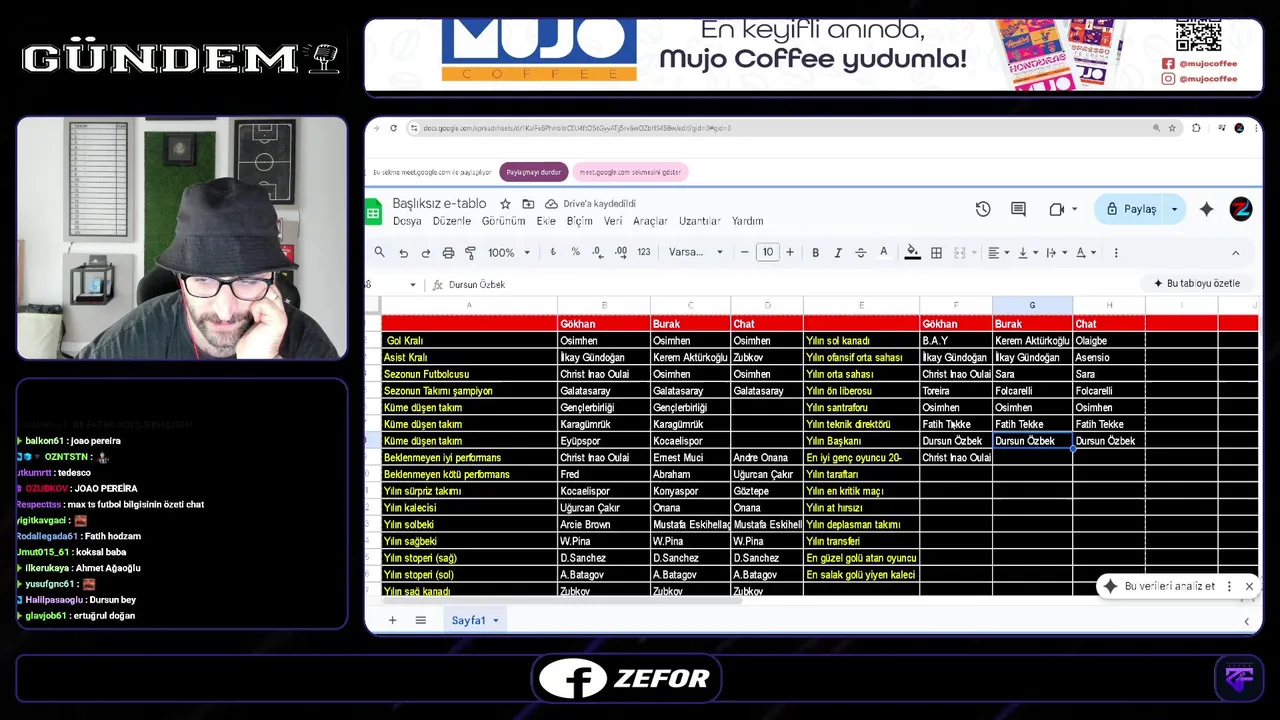Collapse the menus with chevron arrow
The height and width of the screenshot is (720, 1280).
1235,253
